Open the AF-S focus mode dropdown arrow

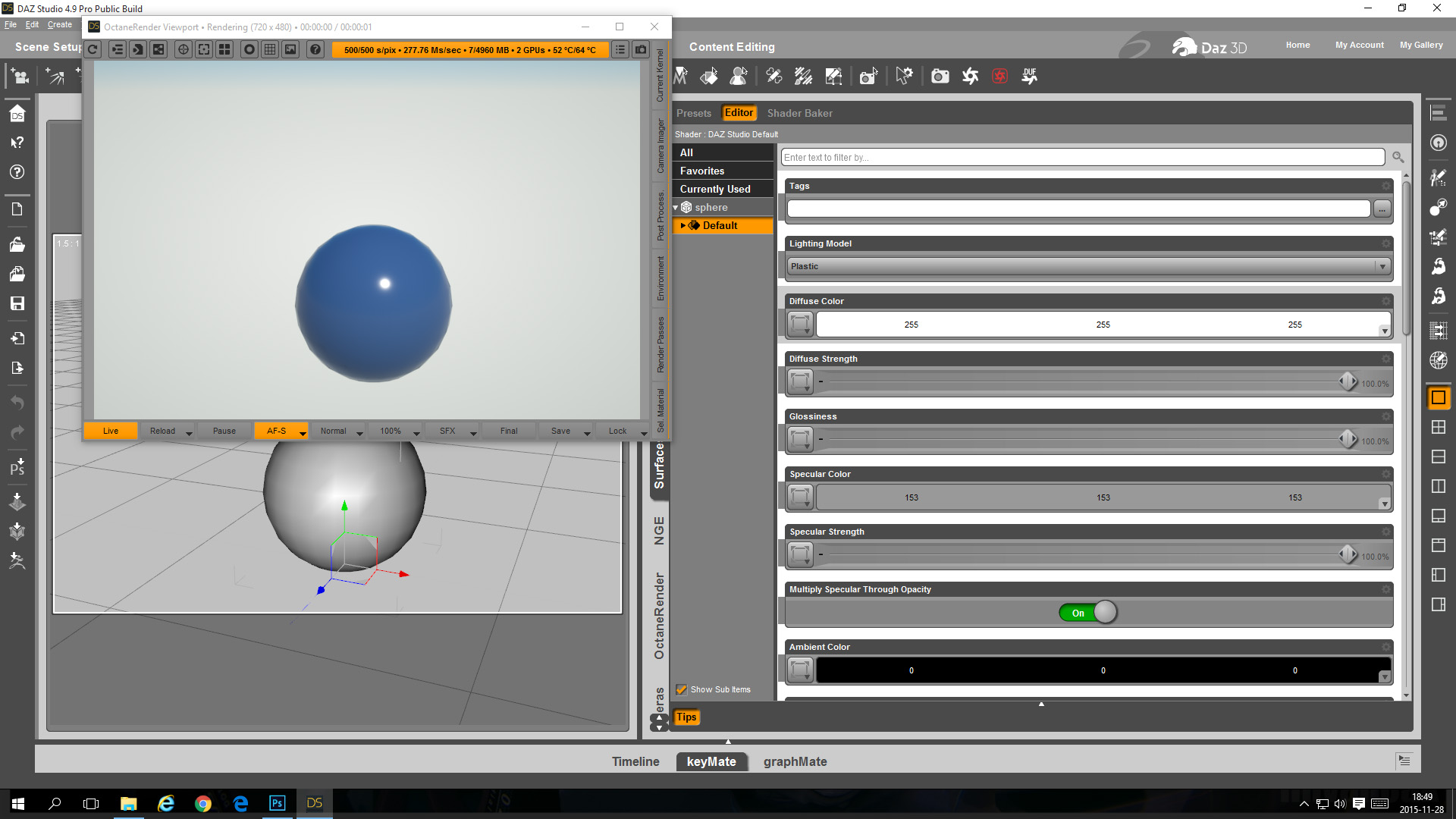point(303,433)
